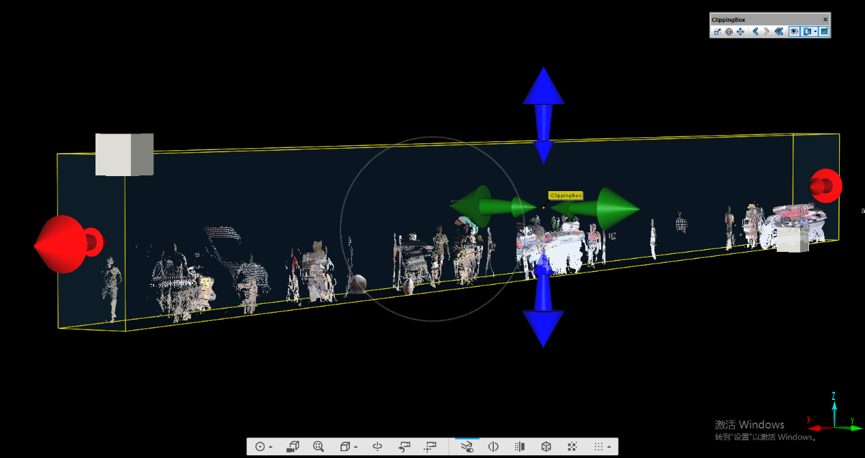Toggle the highlighted clipping tool in bottom toolbar
This screenshot has height=458, width=865.
(x=466, y=447)
